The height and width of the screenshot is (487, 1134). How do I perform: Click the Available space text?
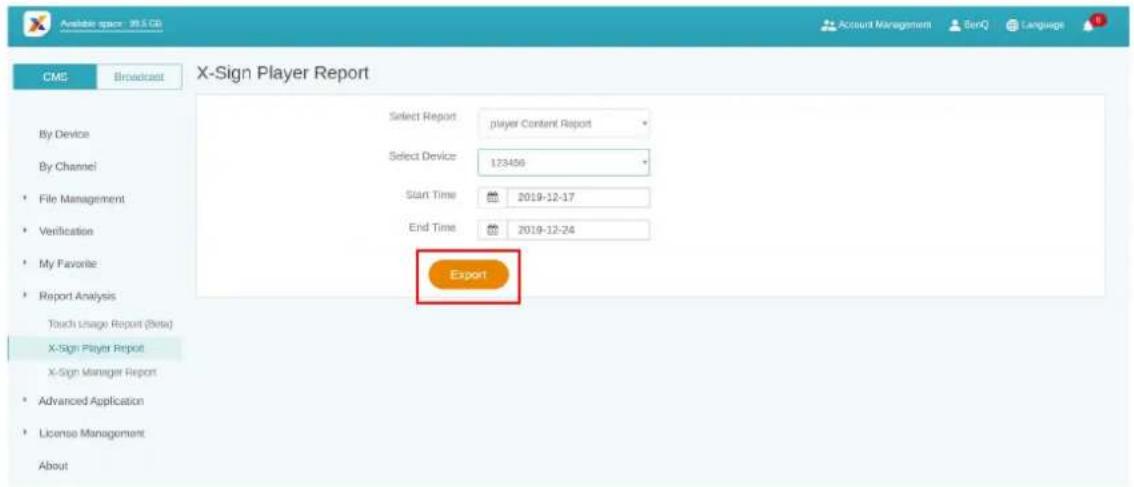click(x=111, y=24)
